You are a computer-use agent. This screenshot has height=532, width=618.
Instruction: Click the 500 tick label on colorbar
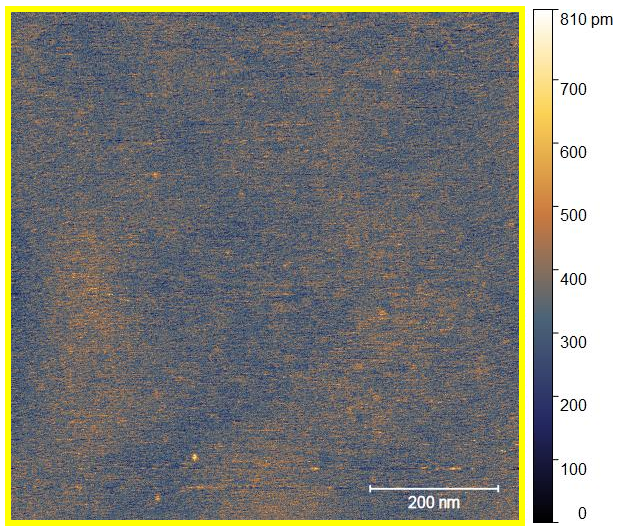573,215
